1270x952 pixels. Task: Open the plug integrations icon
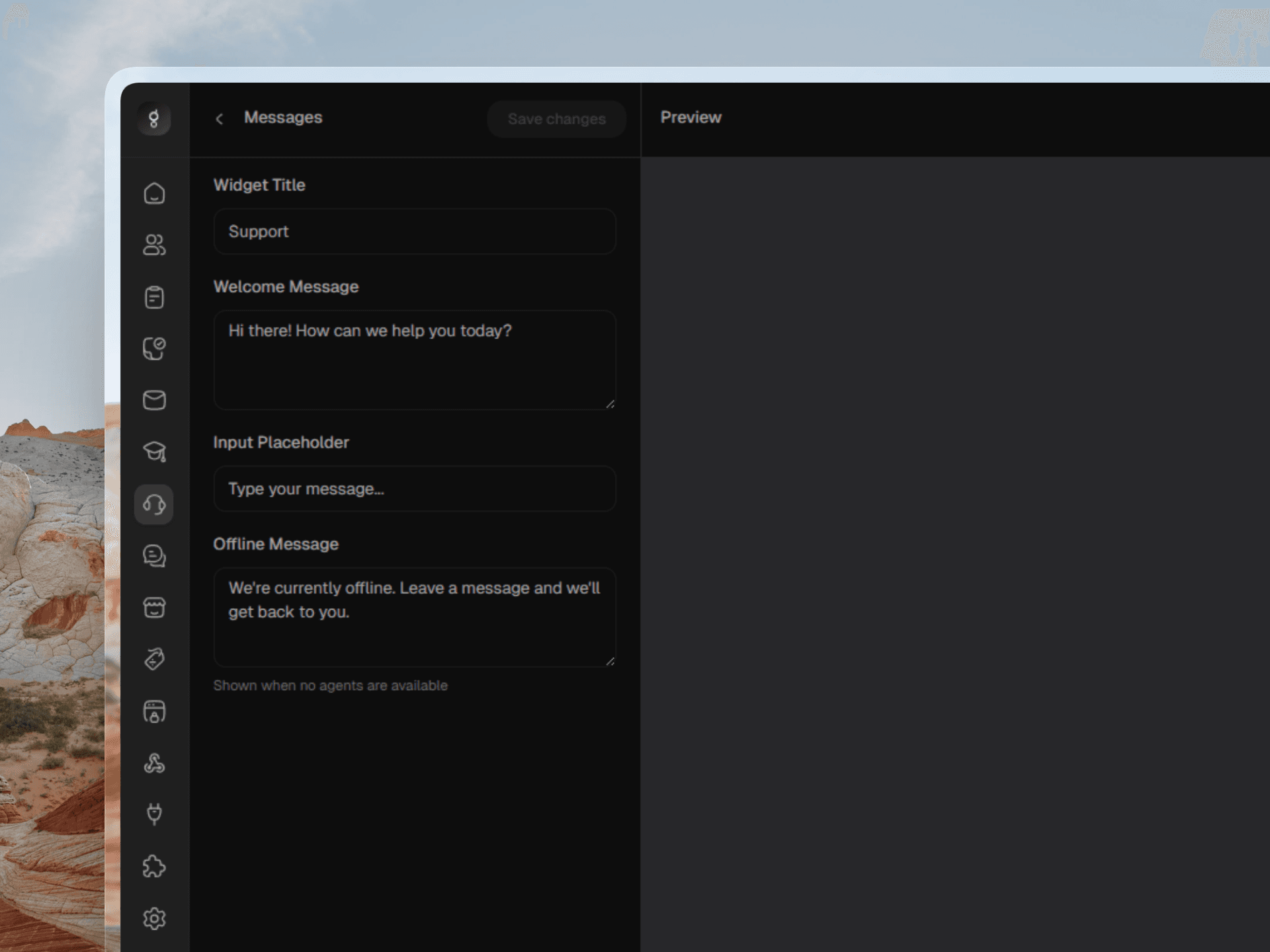pyautogui.click(x=154, y=814)
